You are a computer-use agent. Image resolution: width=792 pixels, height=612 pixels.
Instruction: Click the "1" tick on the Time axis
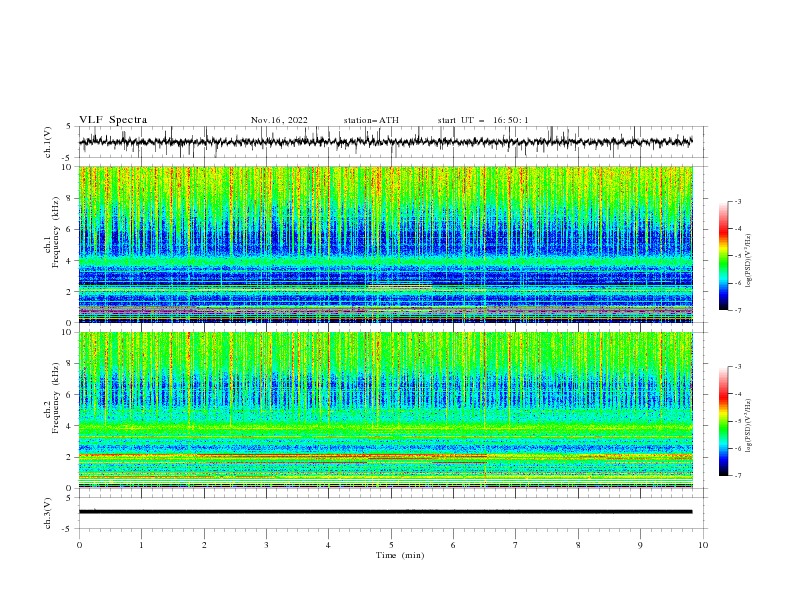coord(141,545)
